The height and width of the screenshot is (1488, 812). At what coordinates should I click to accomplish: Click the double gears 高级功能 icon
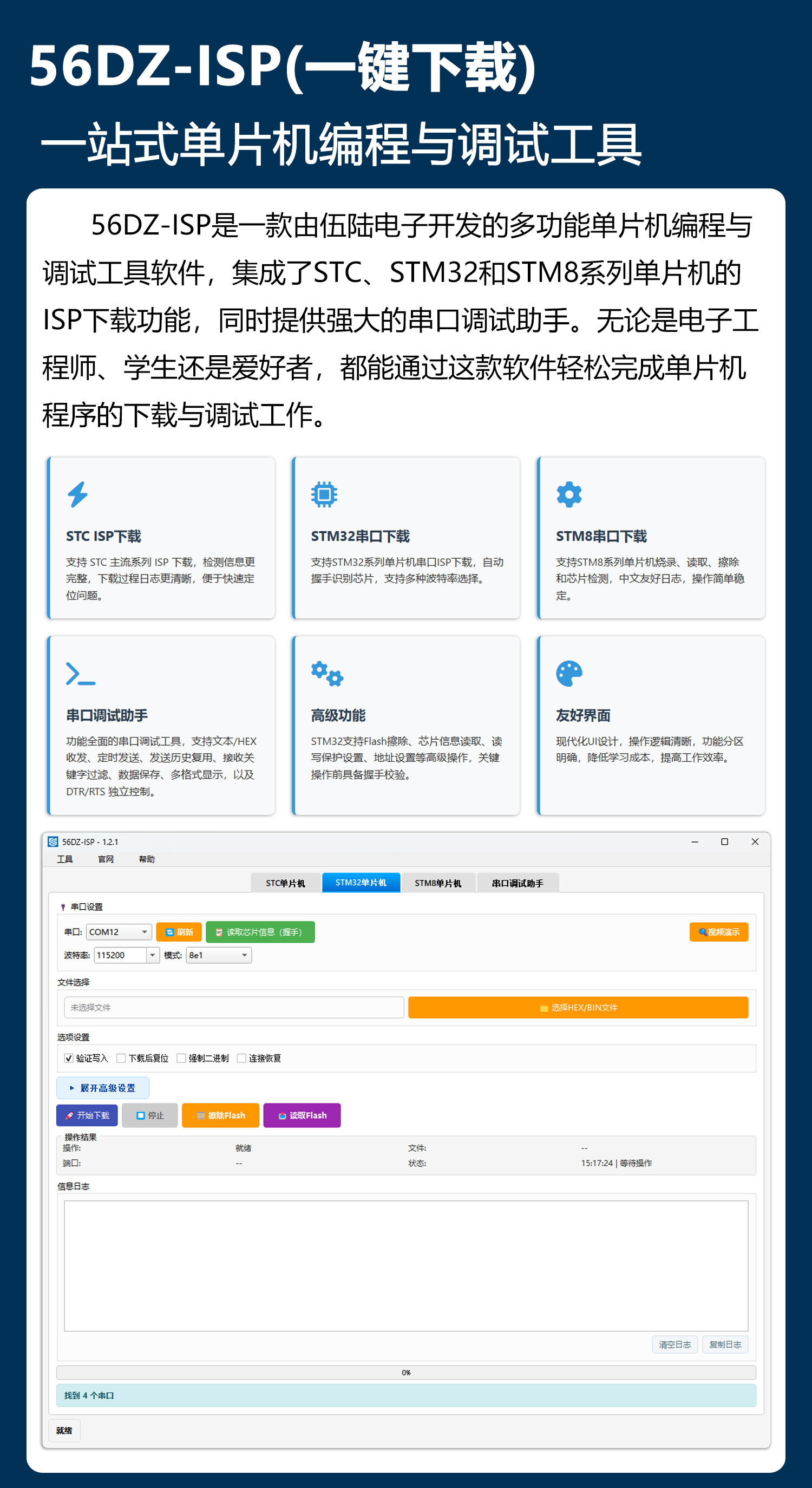(x=327, y=674)
